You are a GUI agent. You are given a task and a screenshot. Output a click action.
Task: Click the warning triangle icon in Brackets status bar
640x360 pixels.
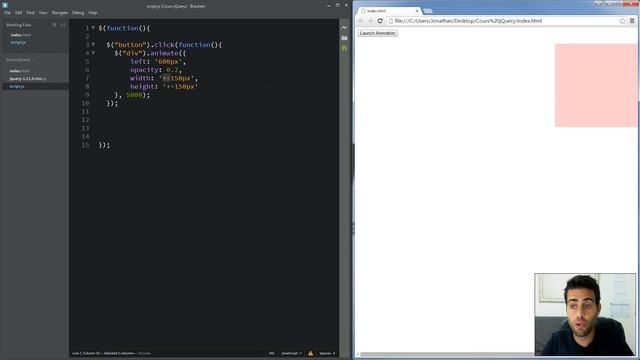coord(311,353)
